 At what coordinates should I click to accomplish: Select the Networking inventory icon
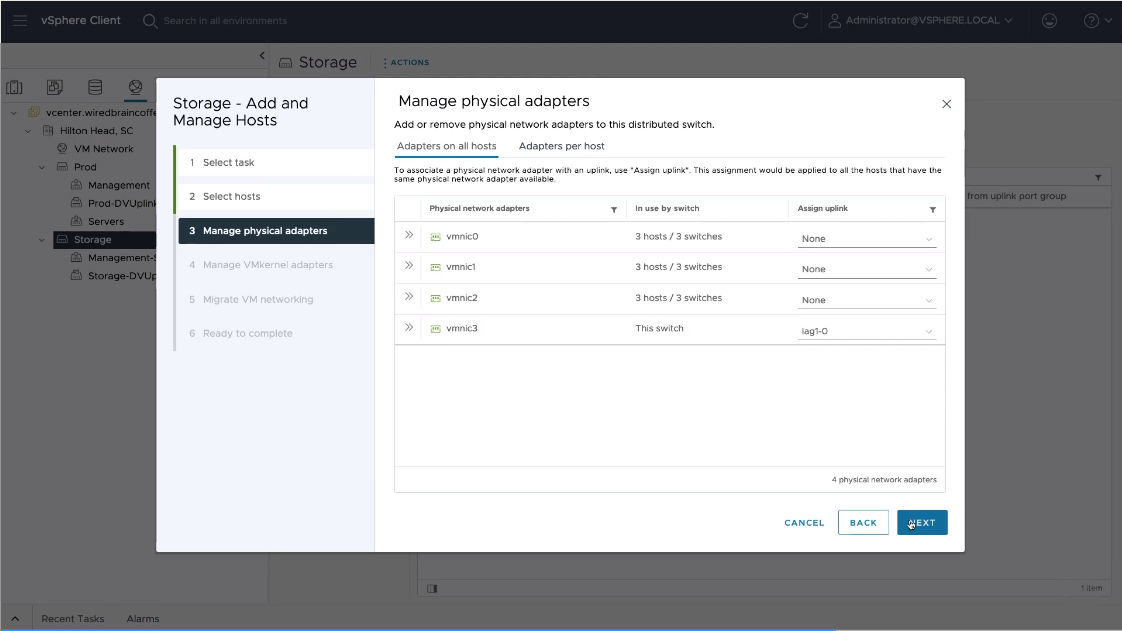click(x=135, y=88)
